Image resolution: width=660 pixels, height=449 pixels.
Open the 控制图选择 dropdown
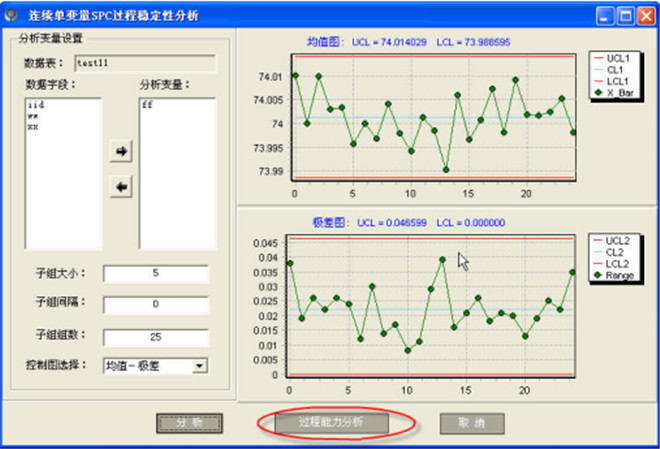pyautogui.click(x=200, y=366)
